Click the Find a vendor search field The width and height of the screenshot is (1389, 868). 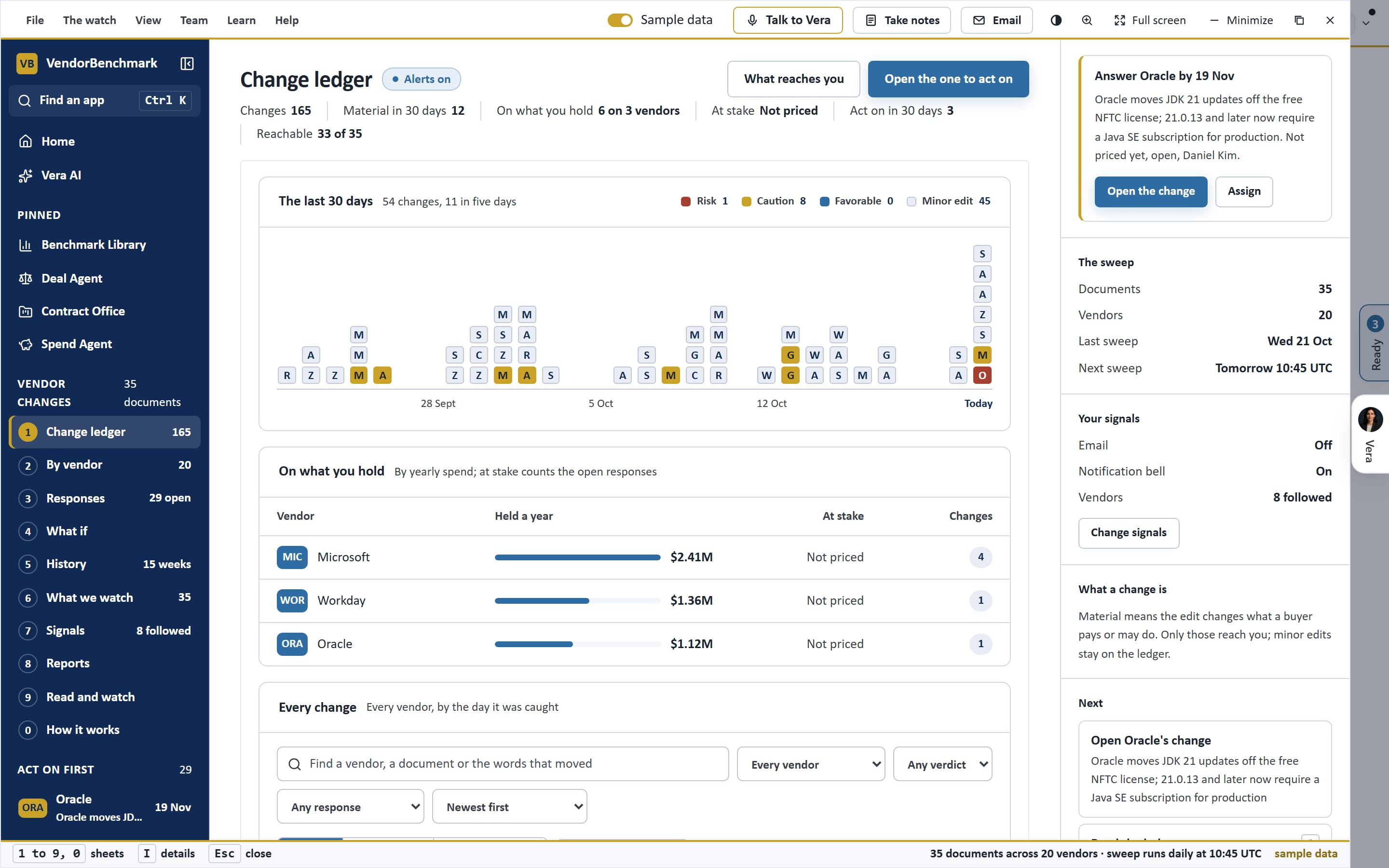503,764
